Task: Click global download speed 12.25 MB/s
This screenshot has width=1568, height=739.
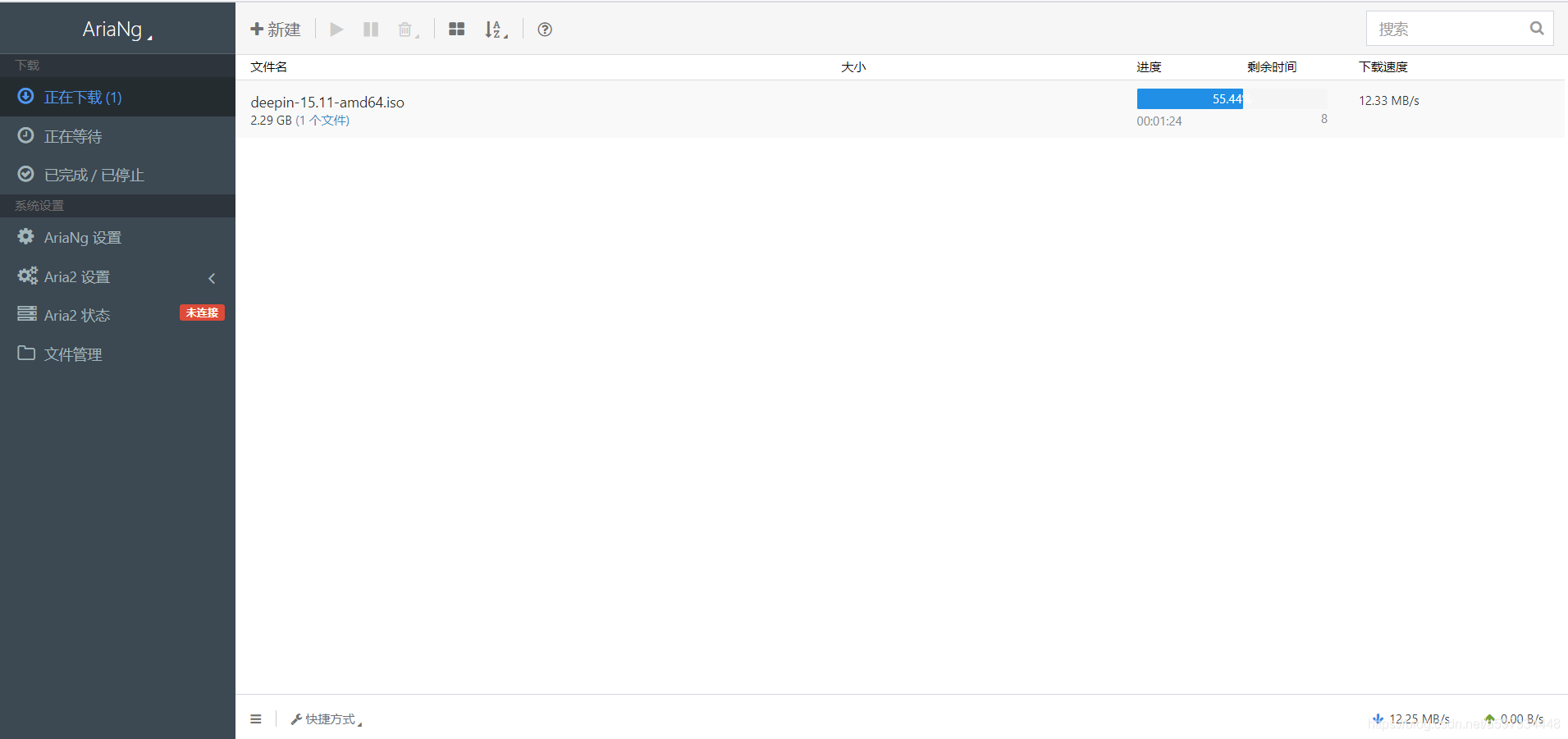Action: point(1410,719)
